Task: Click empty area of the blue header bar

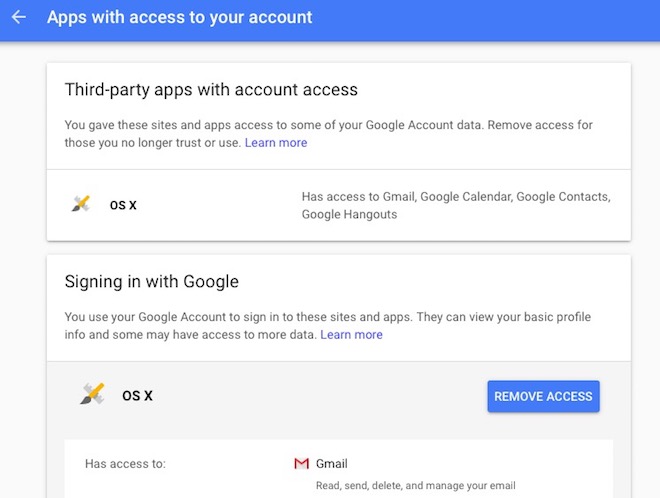Action: coord(500,18)
